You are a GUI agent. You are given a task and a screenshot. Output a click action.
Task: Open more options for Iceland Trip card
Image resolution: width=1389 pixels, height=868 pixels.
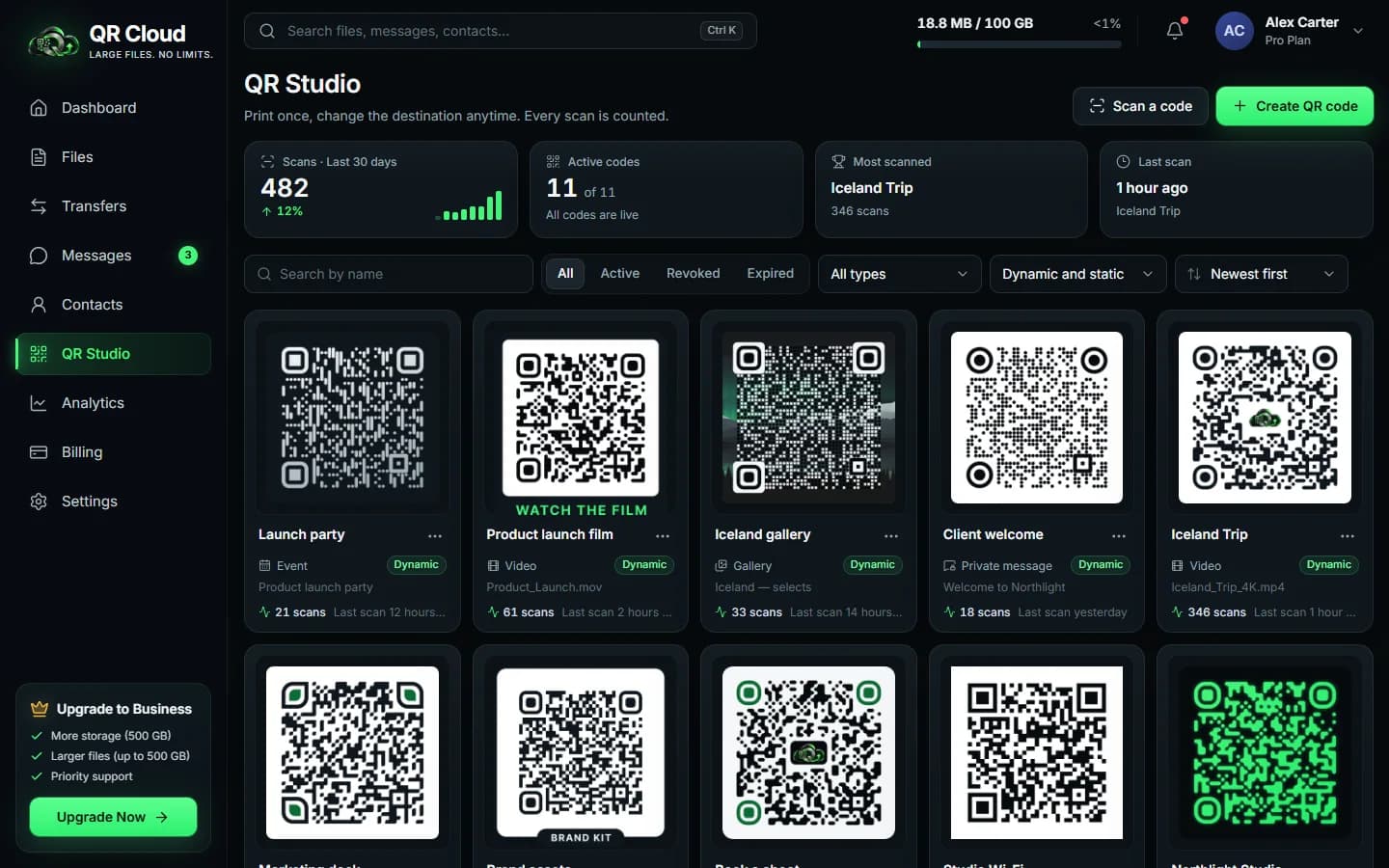pyautogui.click(x=1348, y=535)
